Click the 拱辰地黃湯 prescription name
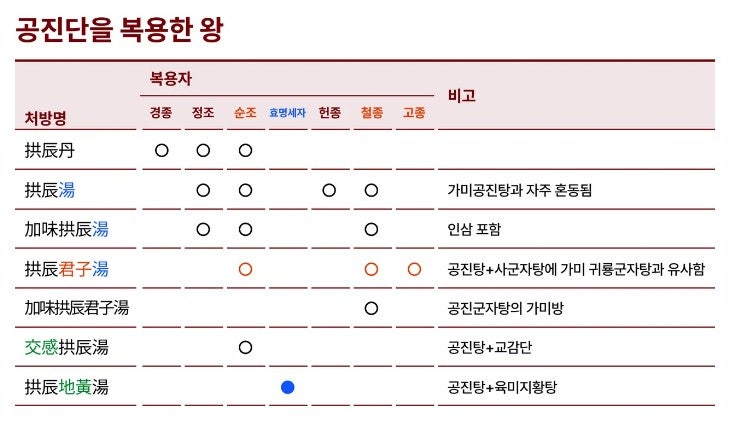The height and width of the screenshot is (426, 741). (67, 387)
